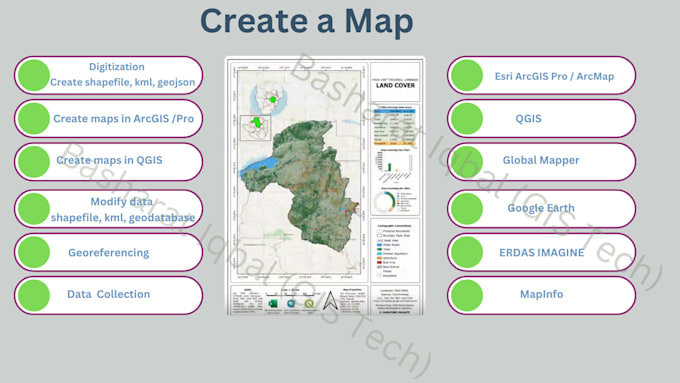
Task: Select Modify data shapefile, kml, geodatabase
Action: 108,209
